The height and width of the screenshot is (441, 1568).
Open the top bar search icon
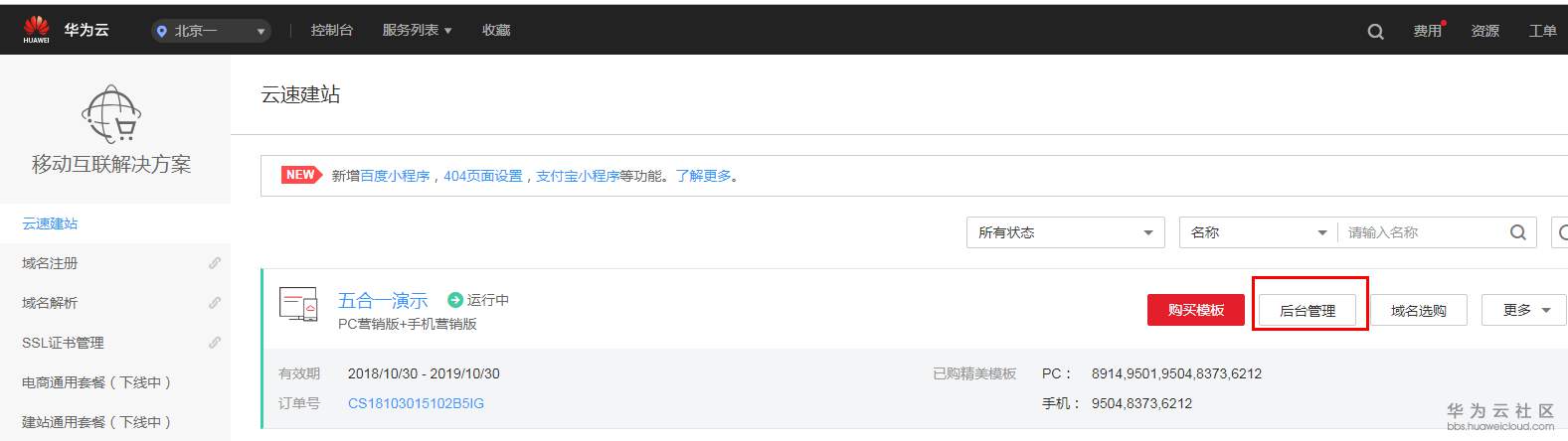pos(1375,31)
